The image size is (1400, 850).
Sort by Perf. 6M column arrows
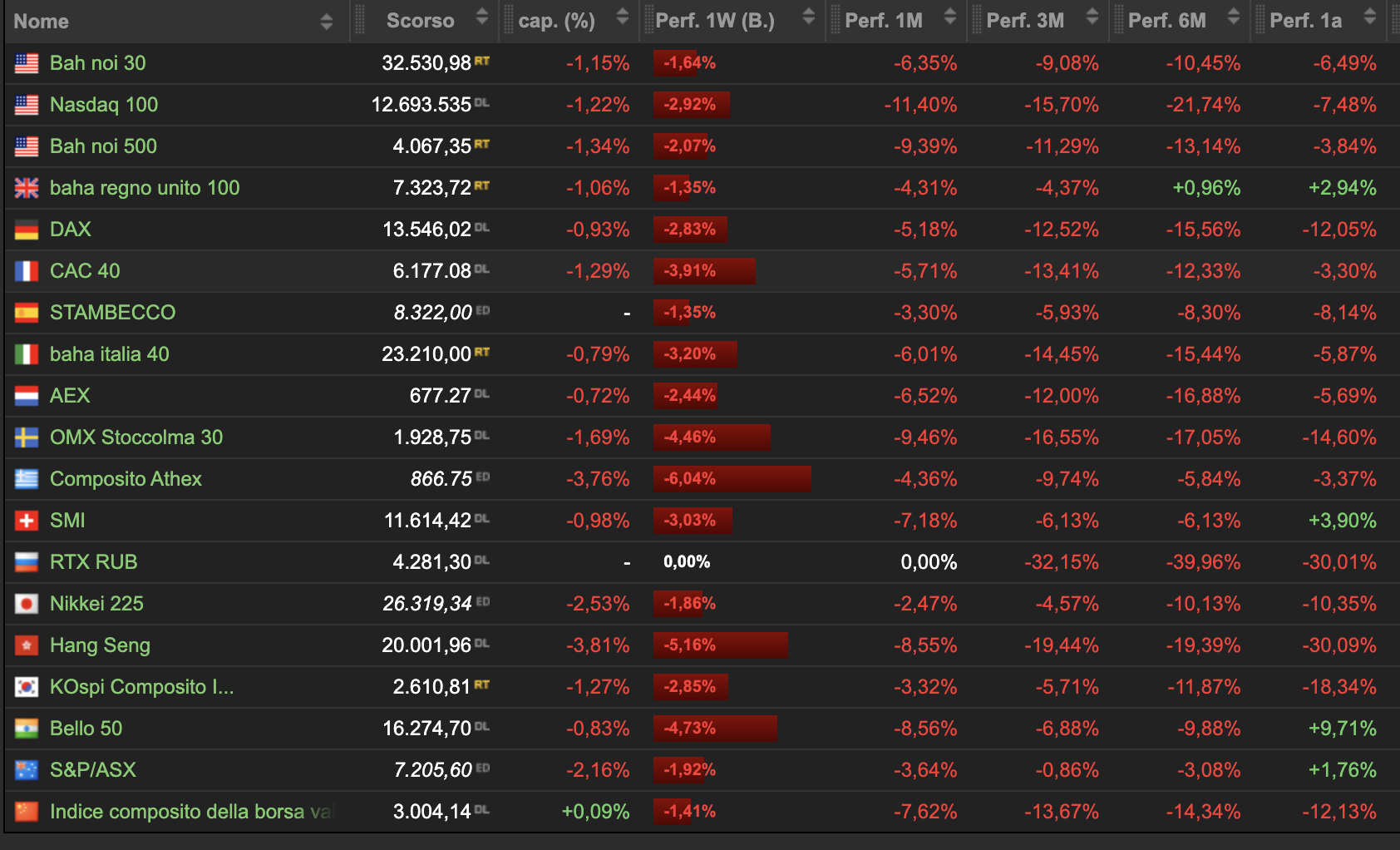(1234, 17)
